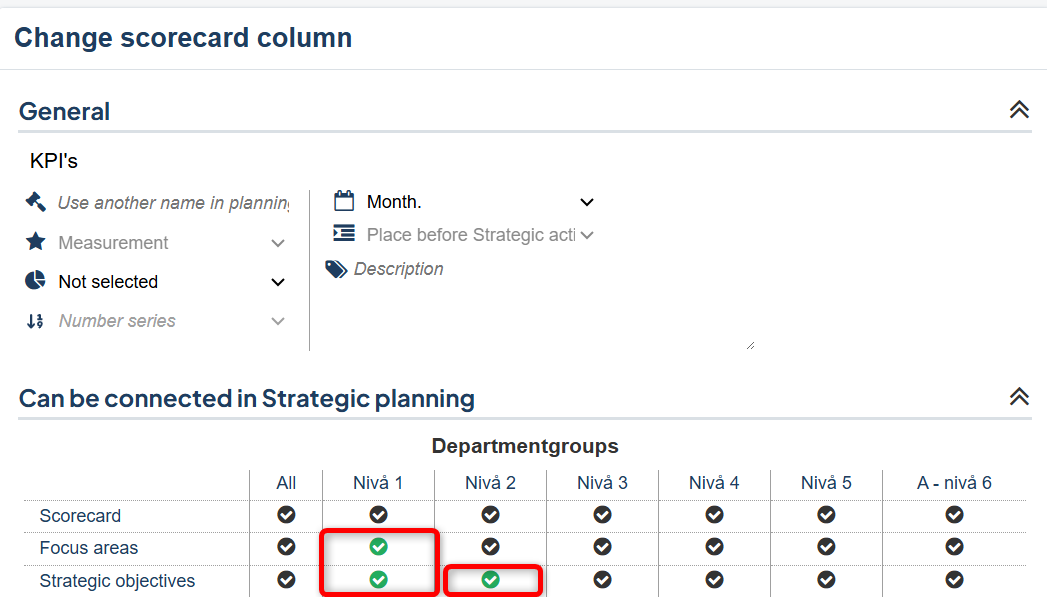Click the star icon next to Measurement

click(x=36, y=242)
